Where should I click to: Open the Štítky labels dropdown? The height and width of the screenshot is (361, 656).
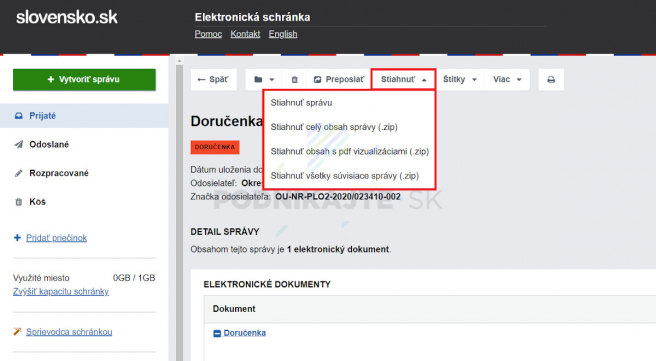(x=460, y=79)
